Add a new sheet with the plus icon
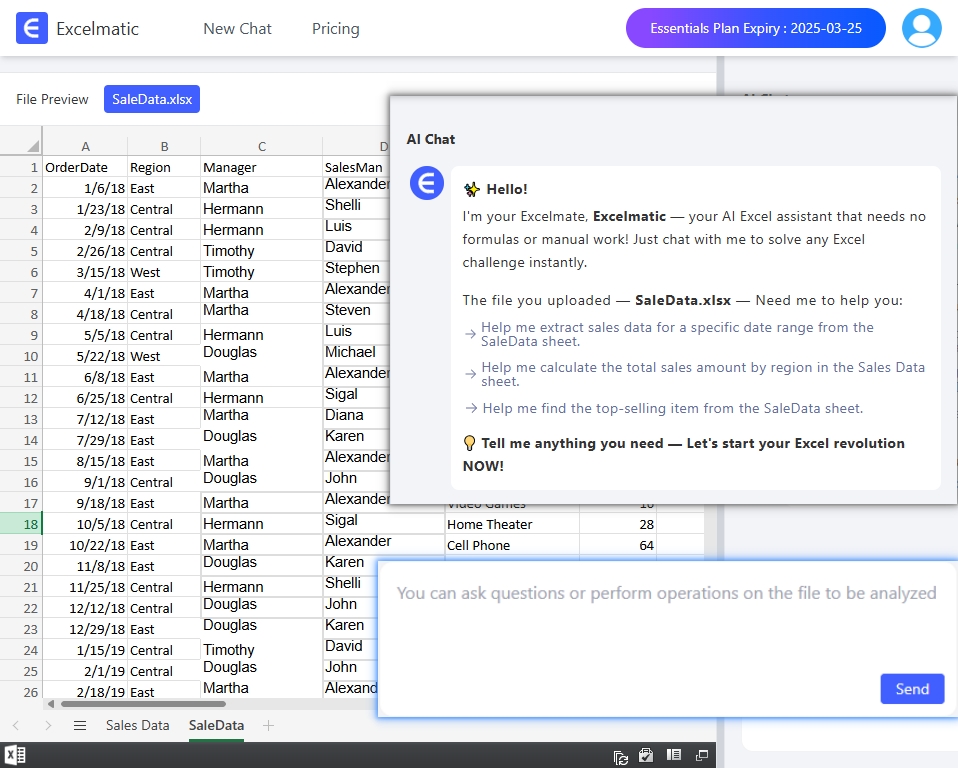Screen dimensions: 958x768 coord(268,726)
